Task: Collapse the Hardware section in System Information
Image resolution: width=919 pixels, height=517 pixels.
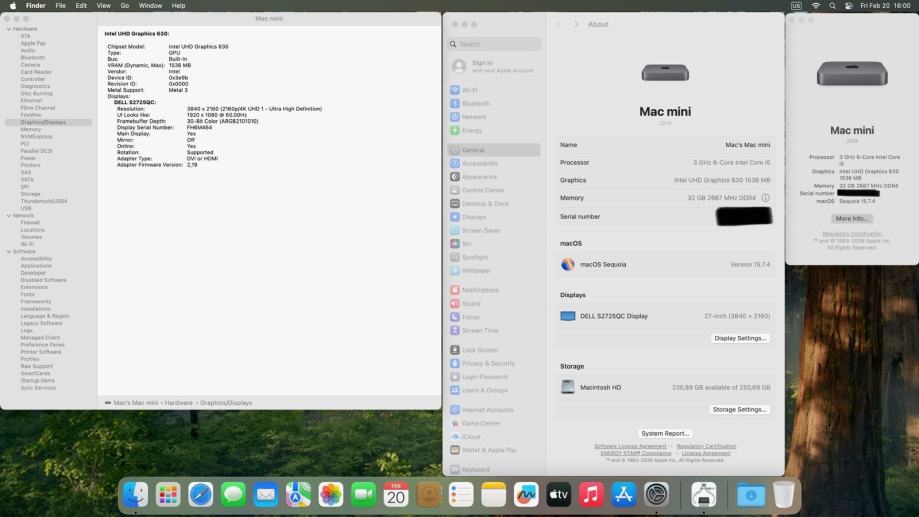Action: tap(9, 29)
